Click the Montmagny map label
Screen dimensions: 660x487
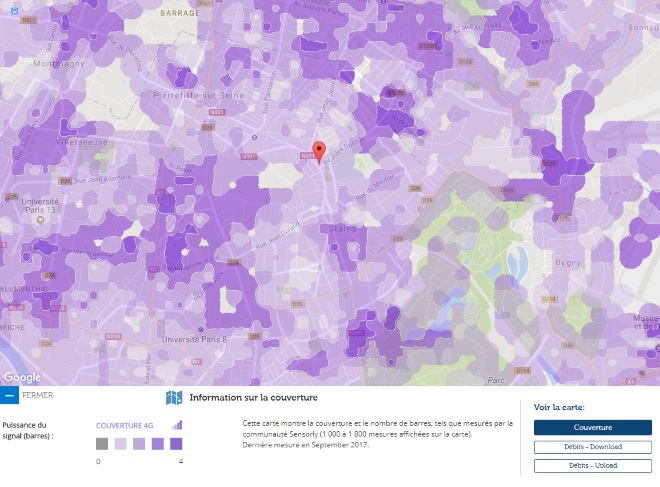(x=59, y=64)
